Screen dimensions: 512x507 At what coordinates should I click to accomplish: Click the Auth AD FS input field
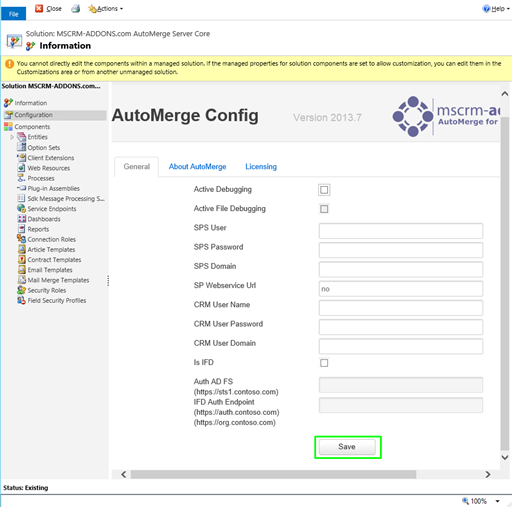pos(401,385)
